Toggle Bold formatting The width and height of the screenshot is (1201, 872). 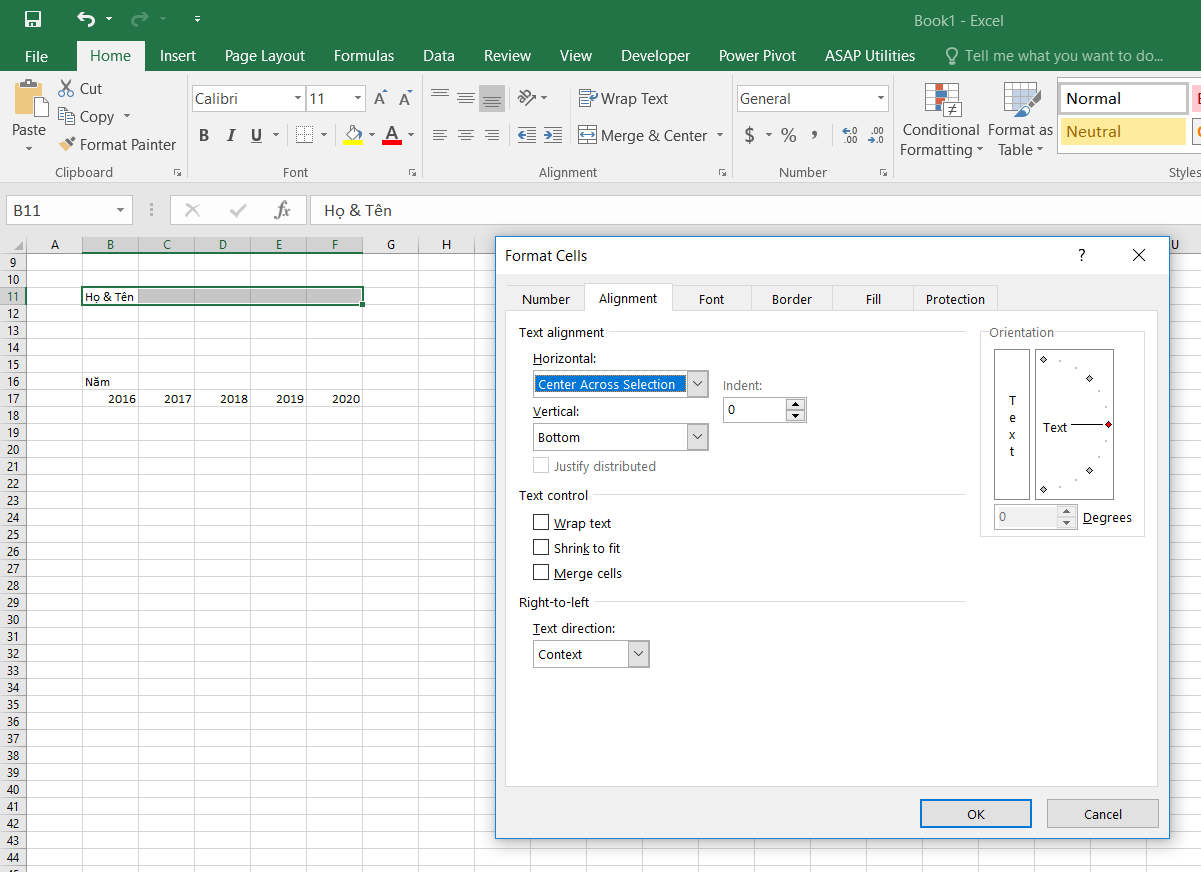click(x=204, y=135)
